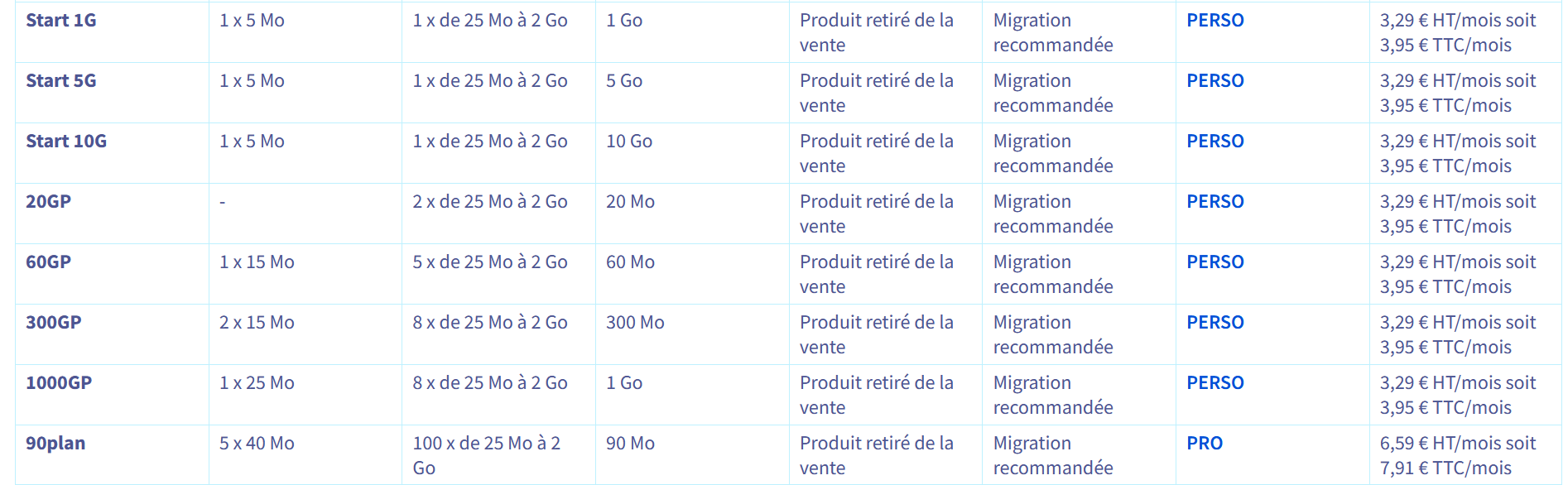The image size is (1568, 485).
Task: Select the 1000GP plan name cell
Action: coord(59,383)
